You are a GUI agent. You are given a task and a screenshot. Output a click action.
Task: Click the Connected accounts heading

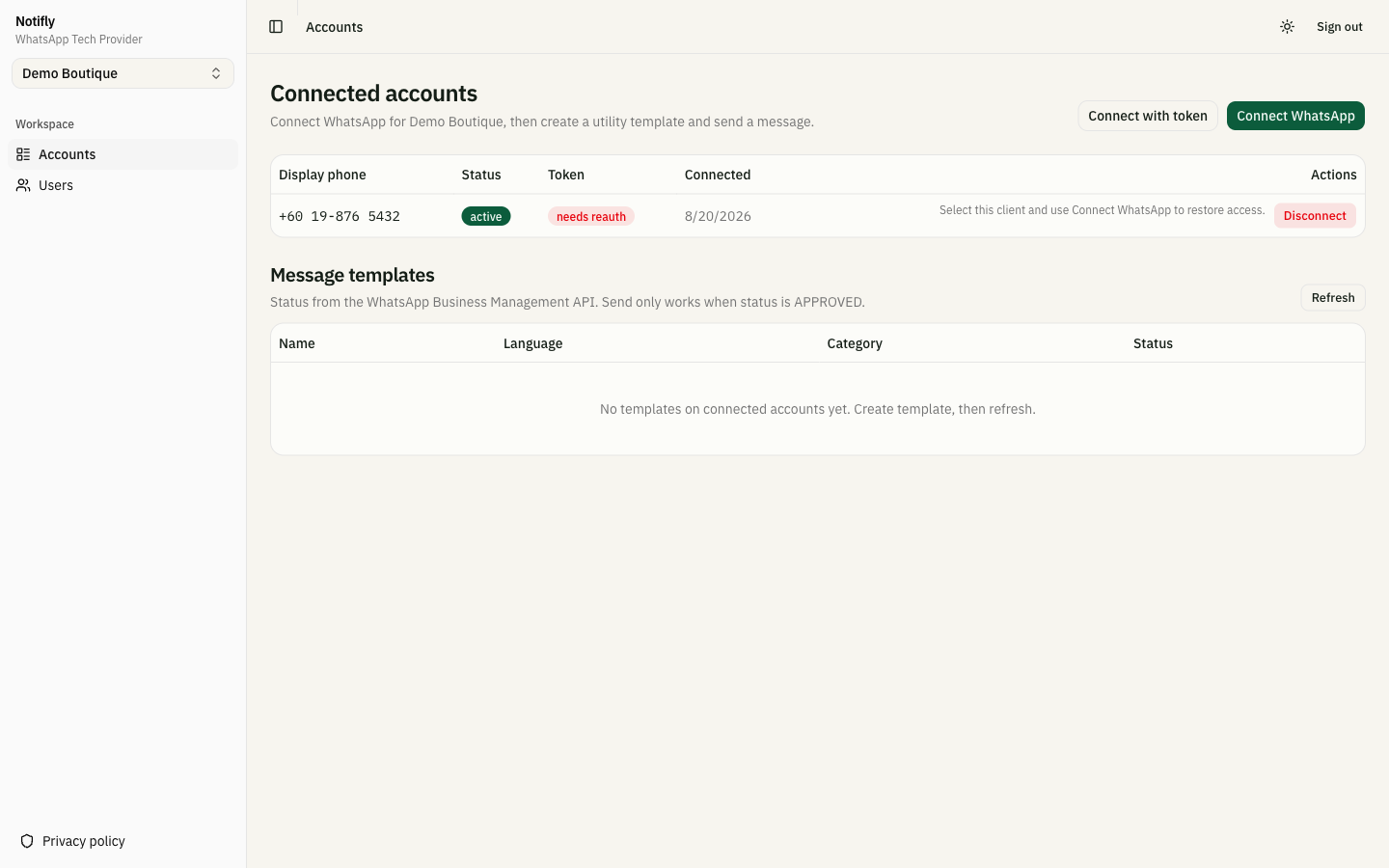pyautogui.click(x=374, y=94)
